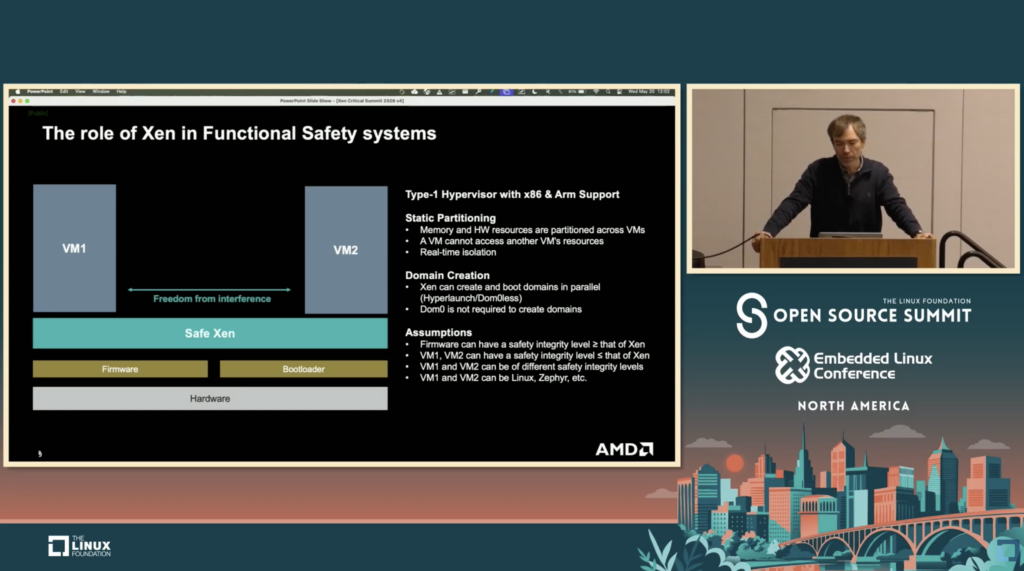1024x571 pixels.
Task: Open the PowerPoint menu in menu bar
Action: pos(40,91)
